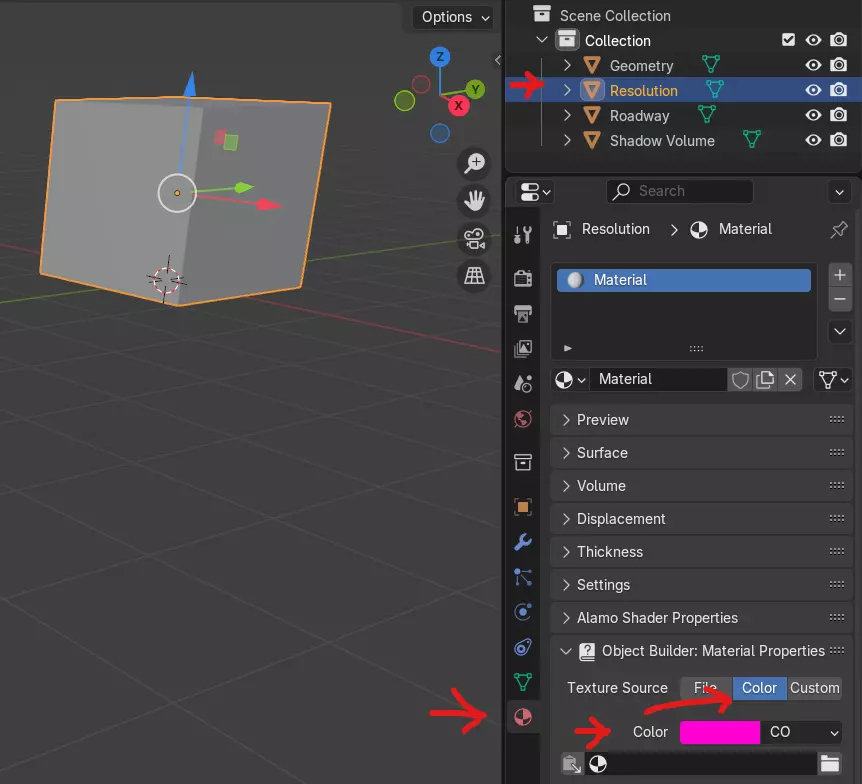Toggle camera view icon in viewport
Screen dimensions: 862x784
point(474,239)
